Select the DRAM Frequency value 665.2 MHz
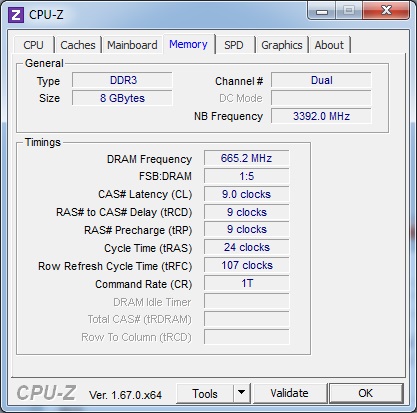Viewport: 417px width, 413px height. 247,158
